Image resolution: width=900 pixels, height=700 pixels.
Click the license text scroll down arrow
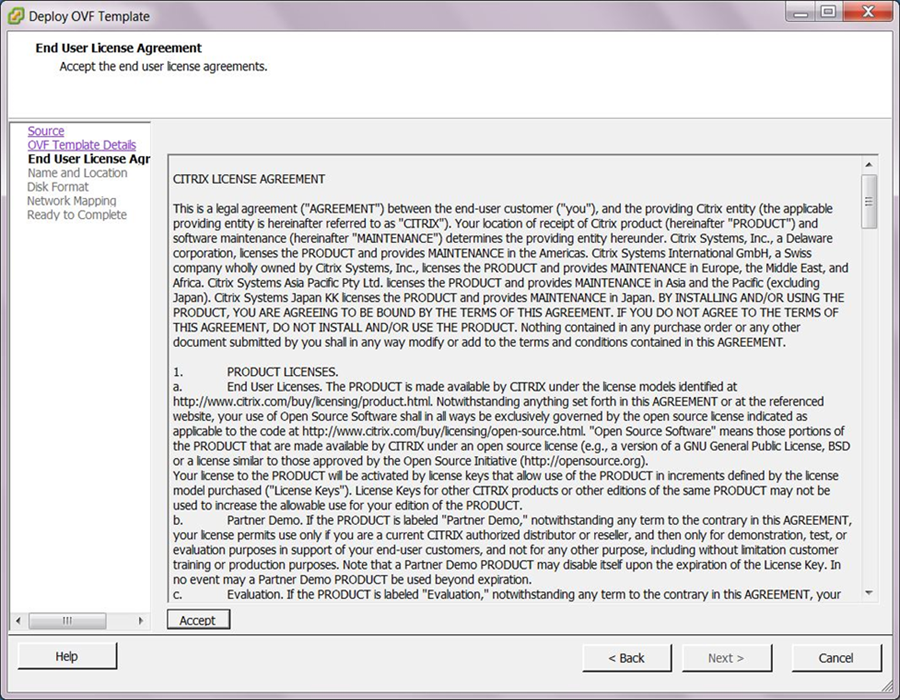point(869,593)
